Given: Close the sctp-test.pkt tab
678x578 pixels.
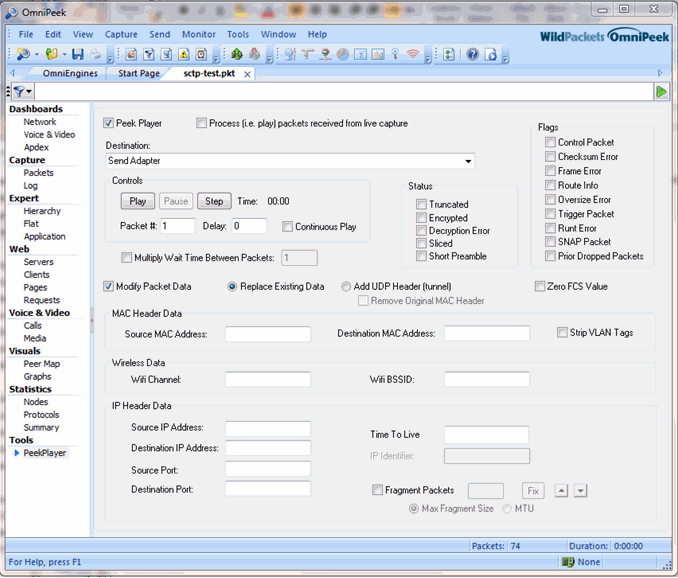Looking at the screenshot, I should 247,74.
